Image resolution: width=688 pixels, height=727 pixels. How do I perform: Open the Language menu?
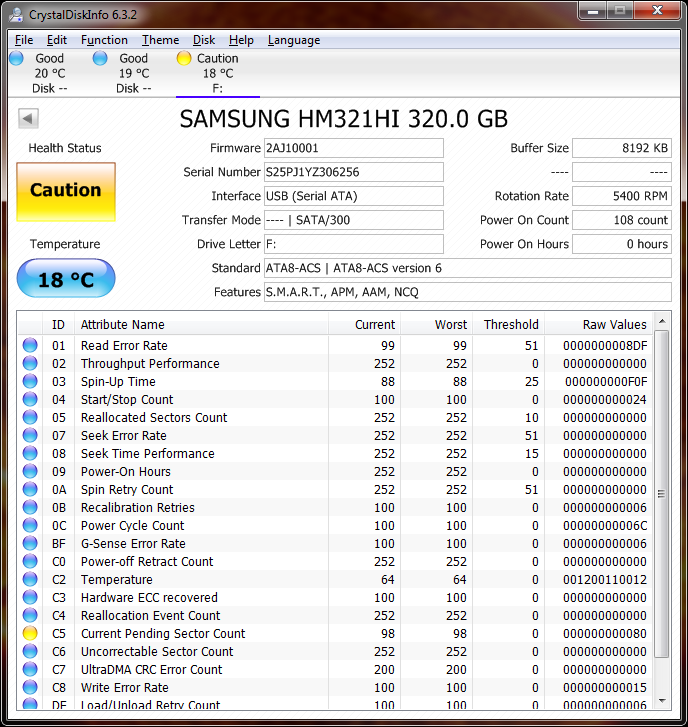[x=294, y=40]
